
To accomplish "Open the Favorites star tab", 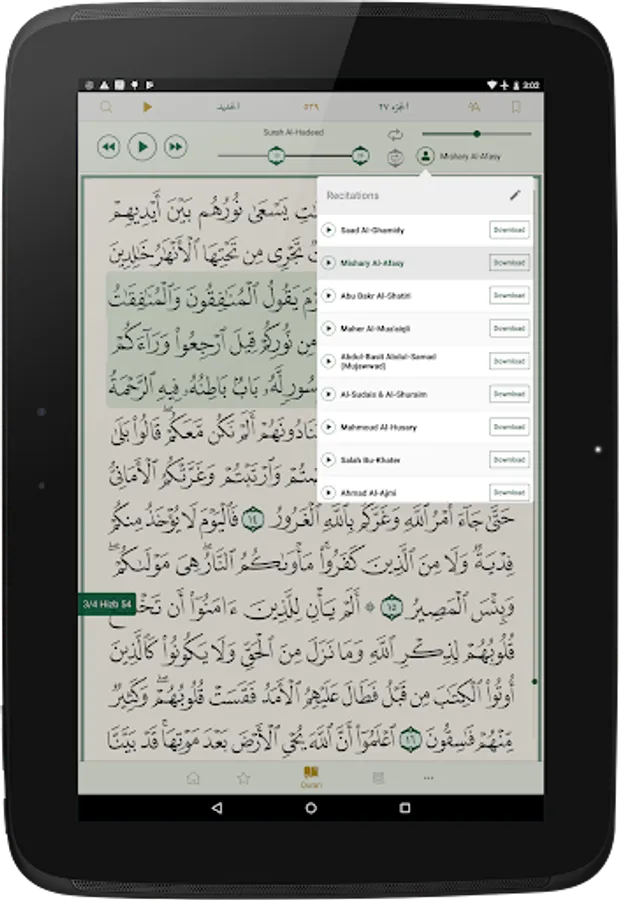I will [243, 778].
